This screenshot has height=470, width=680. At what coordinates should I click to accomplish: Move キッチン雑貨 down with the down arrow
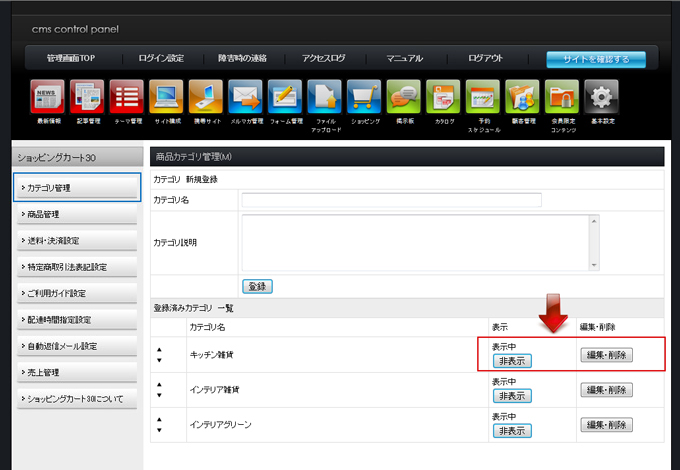click(159, 360)
